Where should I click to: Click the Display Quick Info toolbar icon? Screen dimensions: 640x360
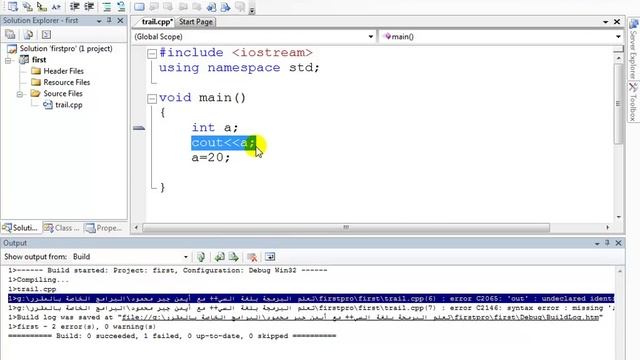point(42,7)
